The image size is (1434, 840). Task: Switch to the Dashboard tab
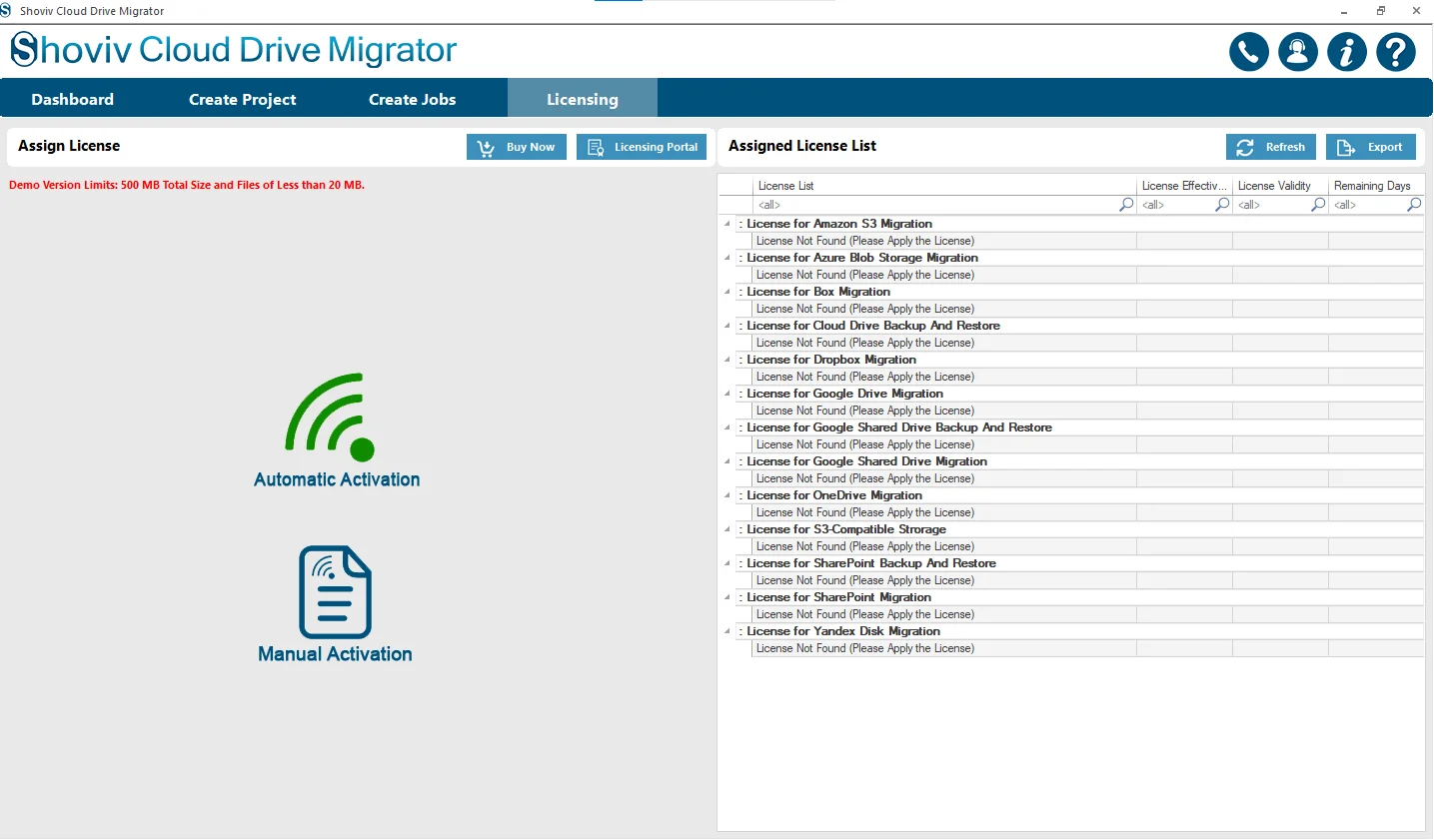point(72,99)
